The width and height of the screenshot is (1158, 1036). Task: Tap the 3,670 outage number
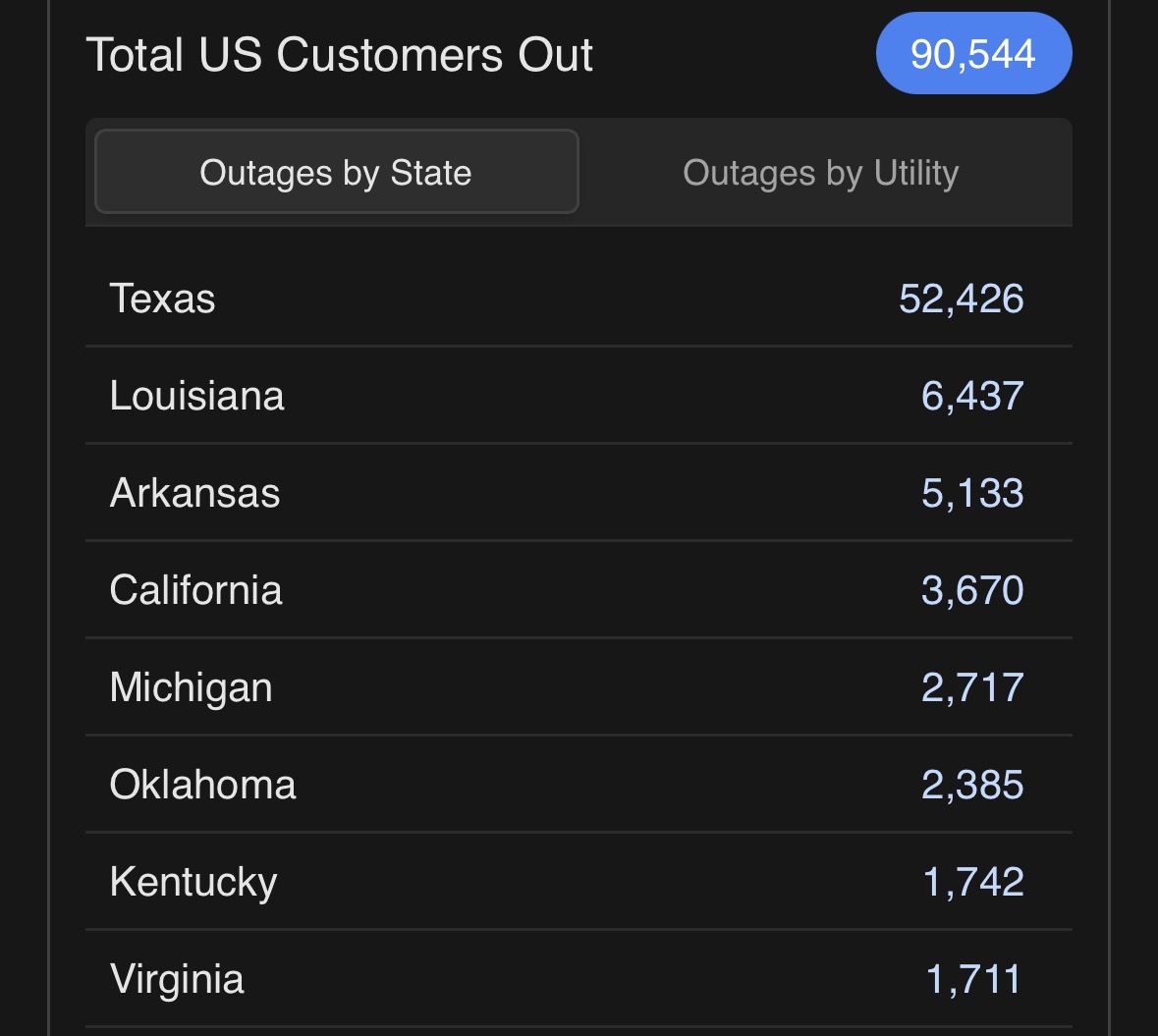971,590
